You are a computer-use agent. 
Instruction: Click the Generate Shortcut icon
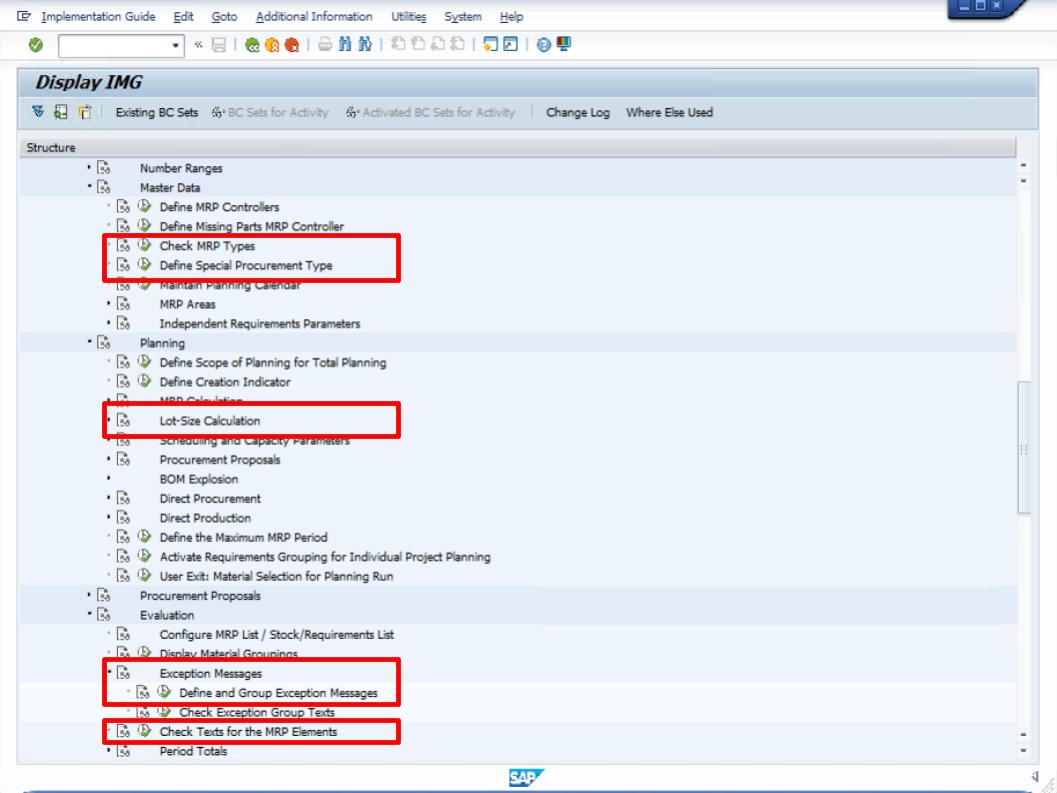[511, 45]
